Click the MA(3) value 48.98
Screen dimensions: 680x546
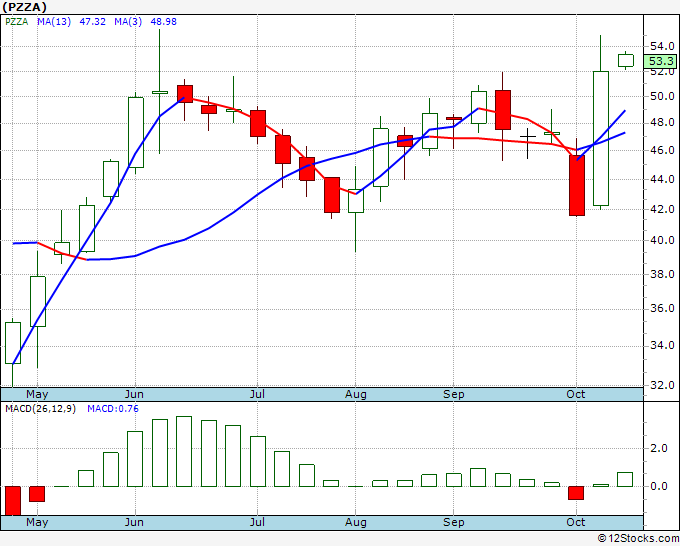coord(163,22)
